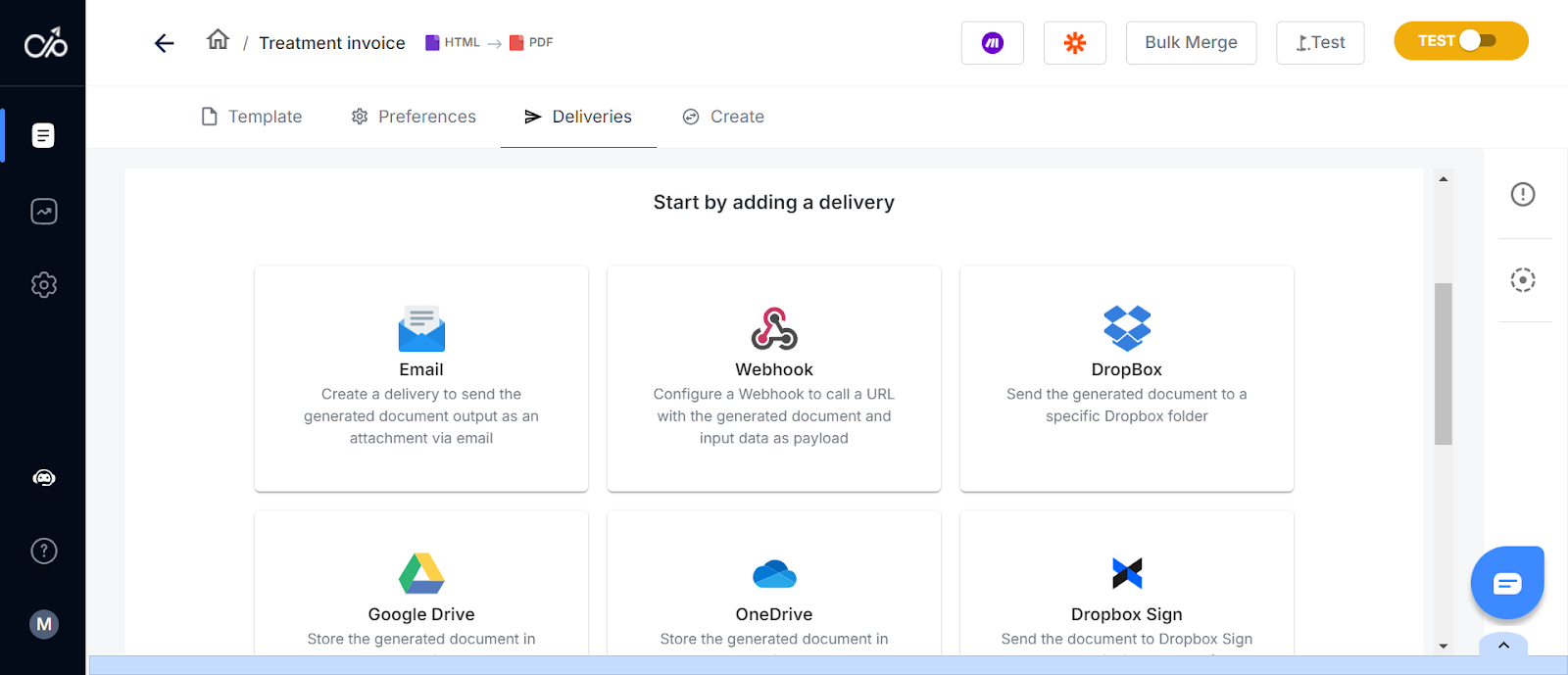Go to home via house icon

(x=218, y=39)
